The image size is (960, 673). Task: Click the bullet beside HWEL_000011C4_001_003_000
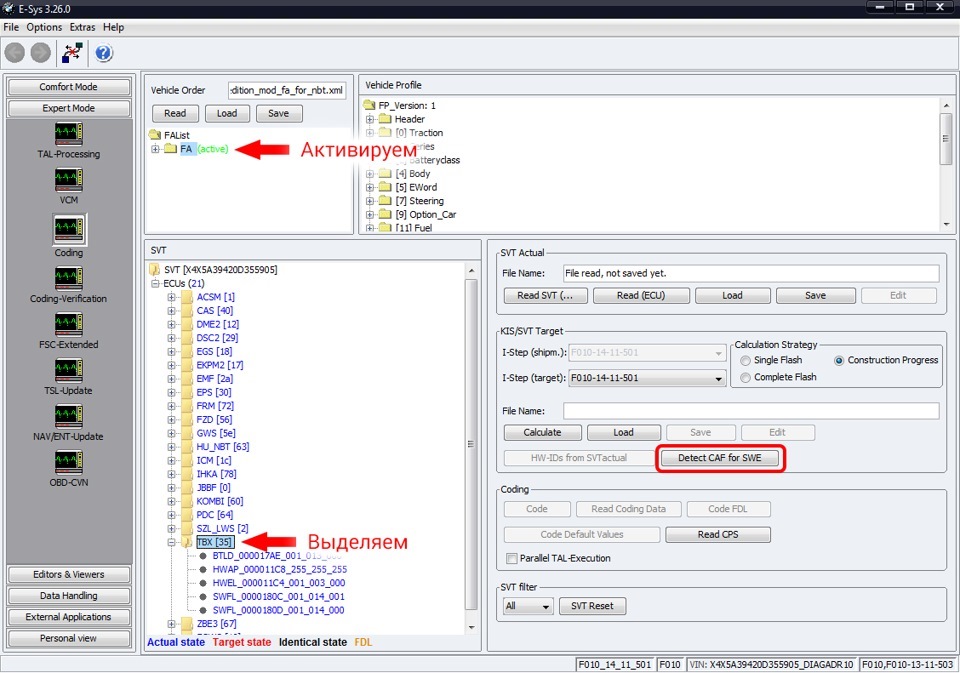[x=203, y=583]
